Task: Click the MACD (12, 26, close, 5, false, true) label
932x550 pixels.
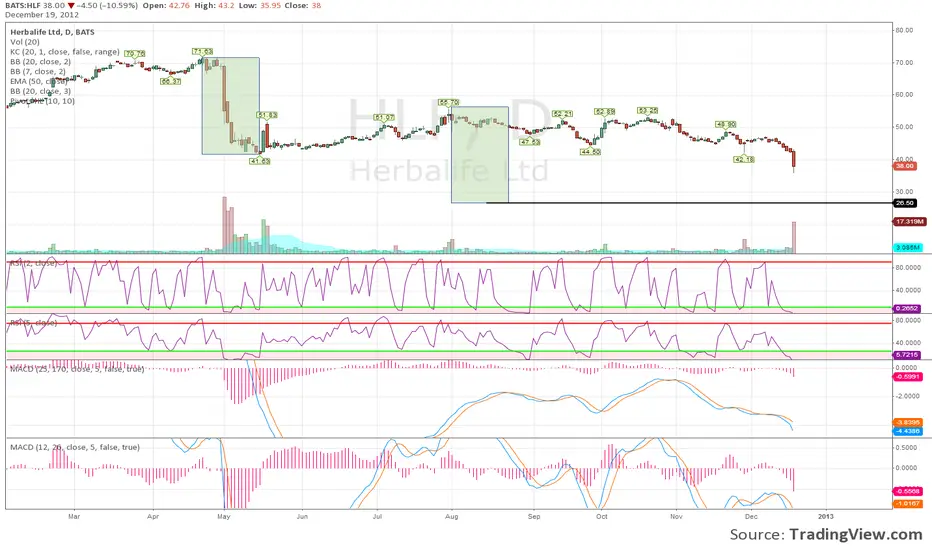Action: point(75,447)
